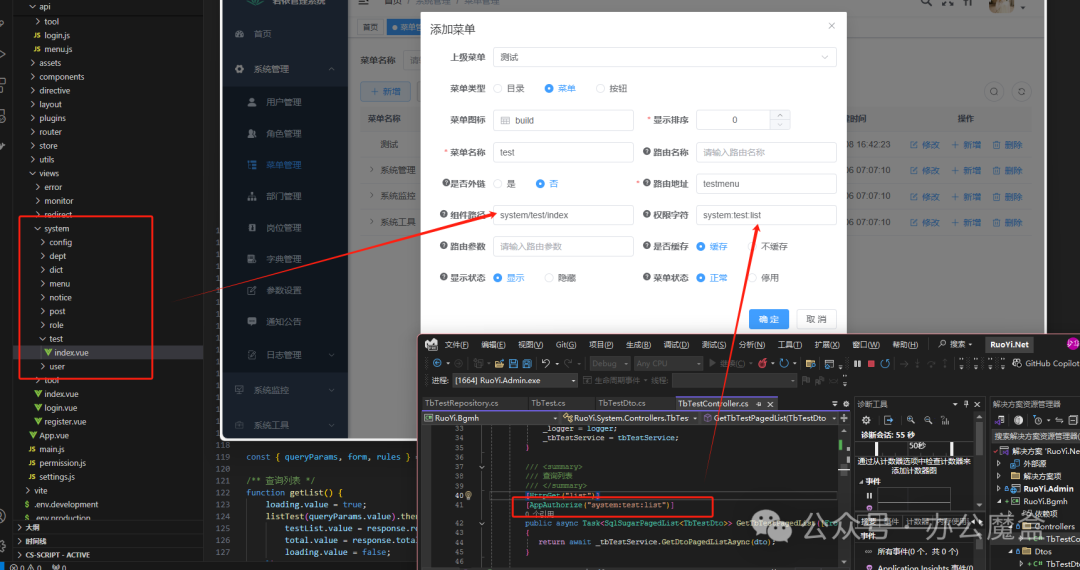Screen dimensions: 1080x570
Task: Click the restart debugging icon next to stop
Action: [x=885, y=363]
